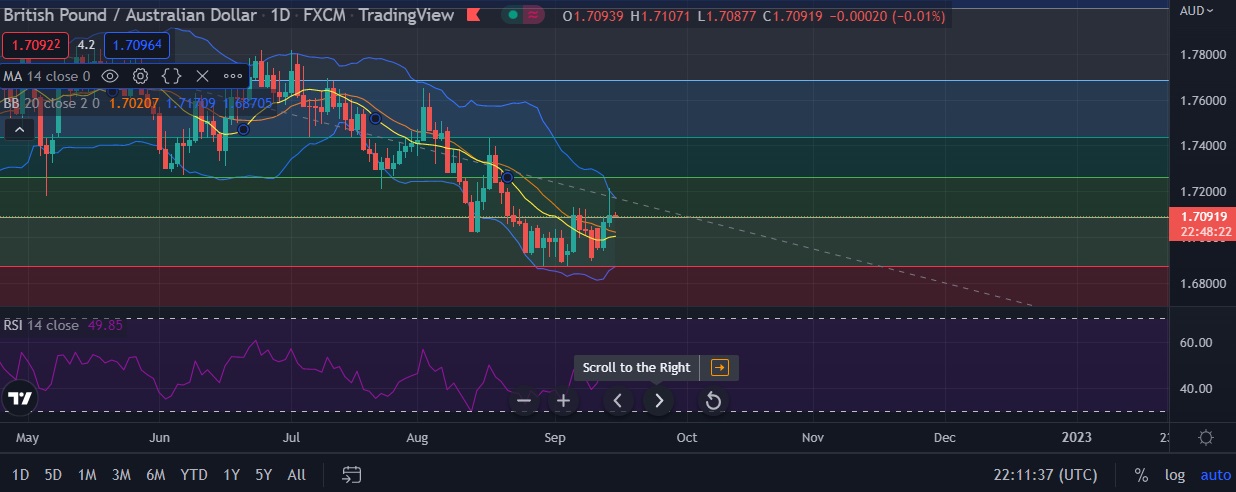Zoom out the chart with the minus button

pos(524,401)
